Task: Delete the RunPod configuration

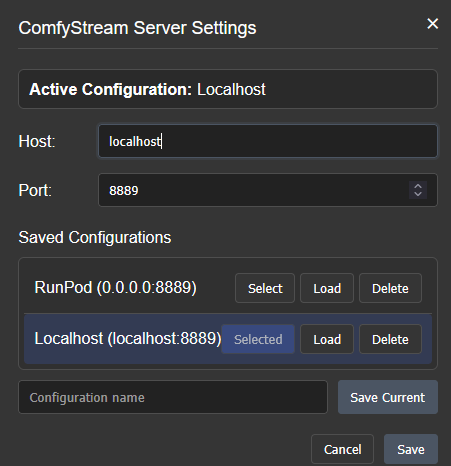Action: coord(390,288)
